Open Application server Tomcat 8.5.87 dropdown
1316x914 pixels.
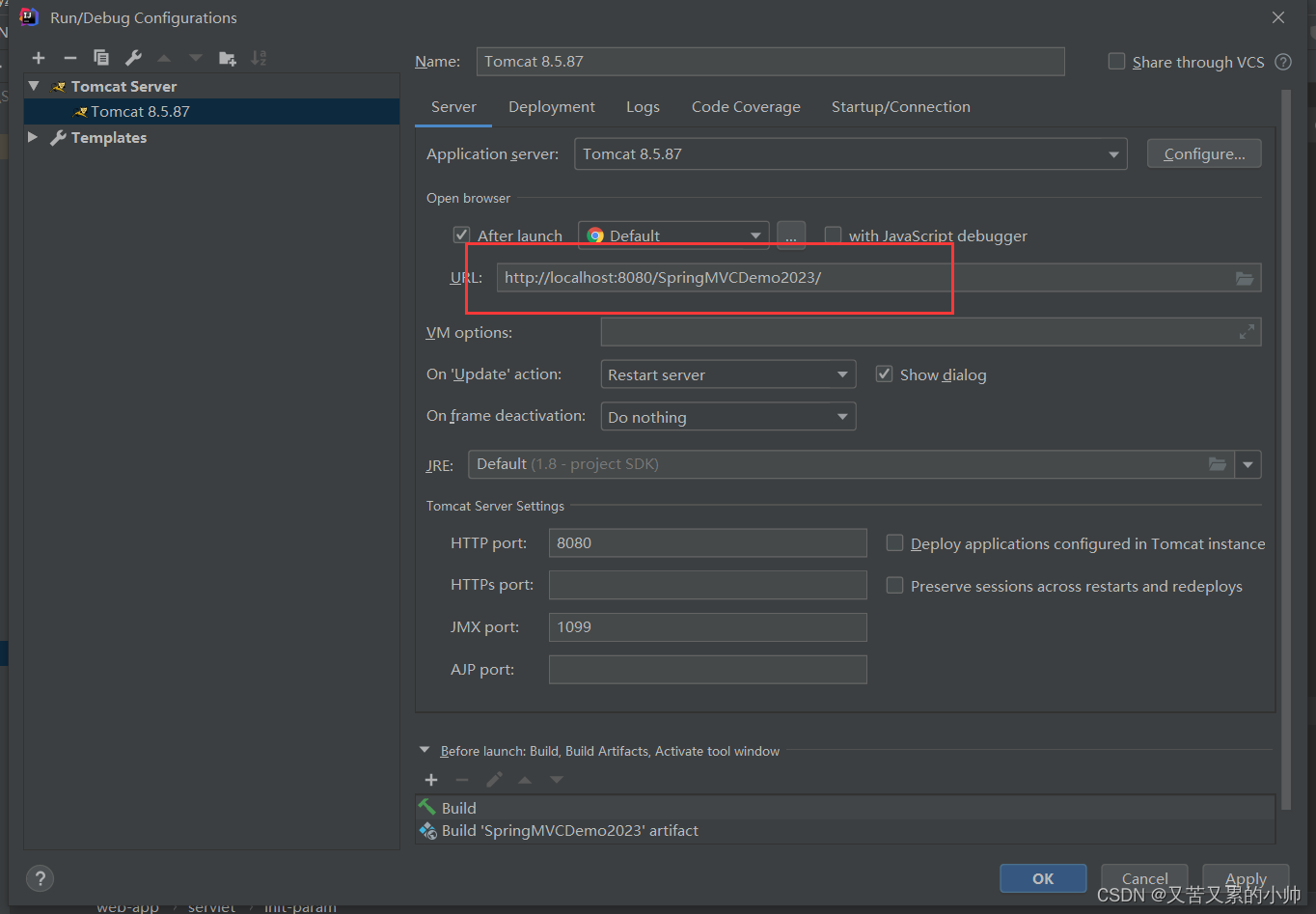click(850, 154)
